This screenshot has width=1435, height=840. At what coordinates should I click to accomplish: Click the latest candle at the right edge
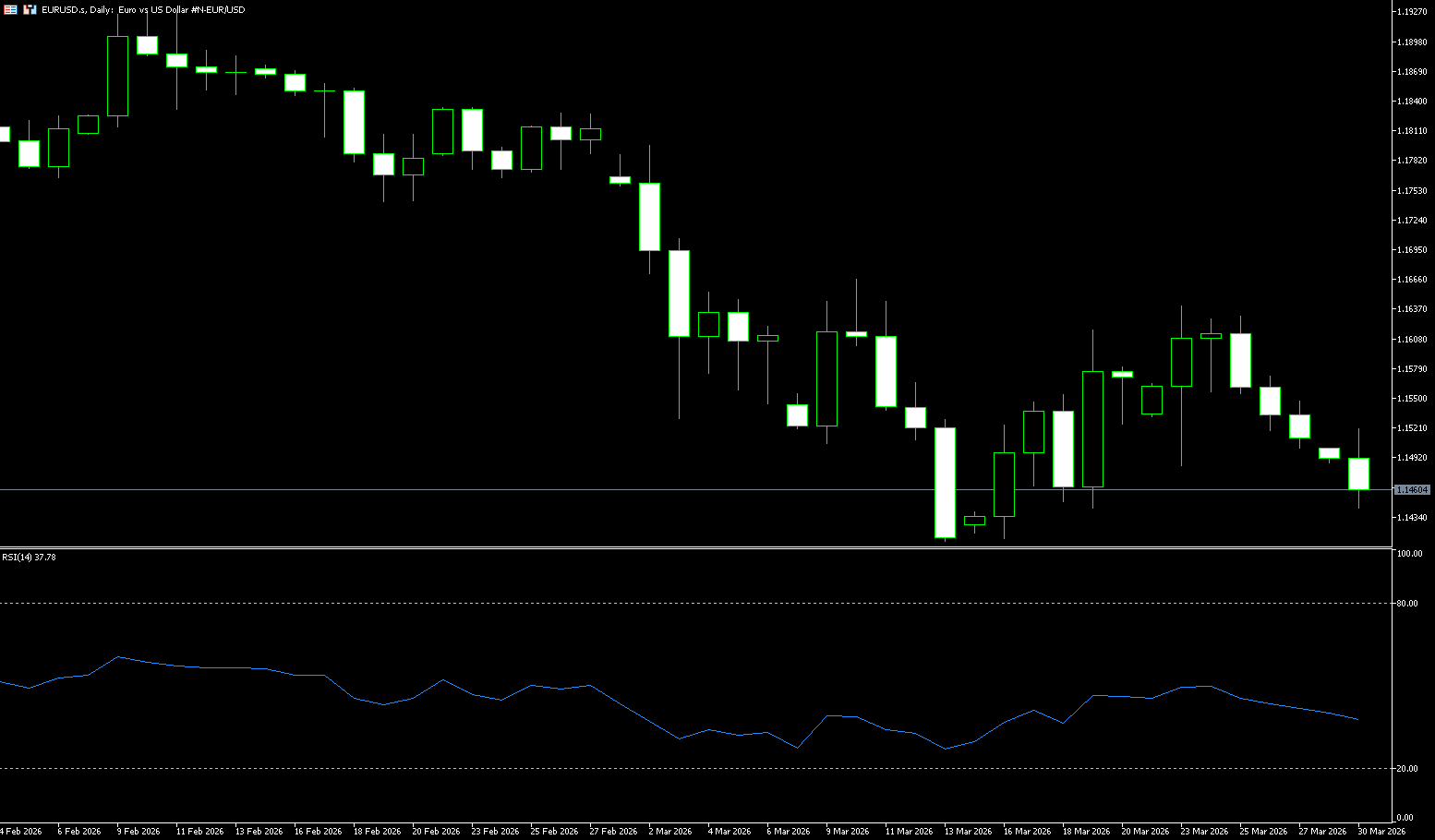1358,474
